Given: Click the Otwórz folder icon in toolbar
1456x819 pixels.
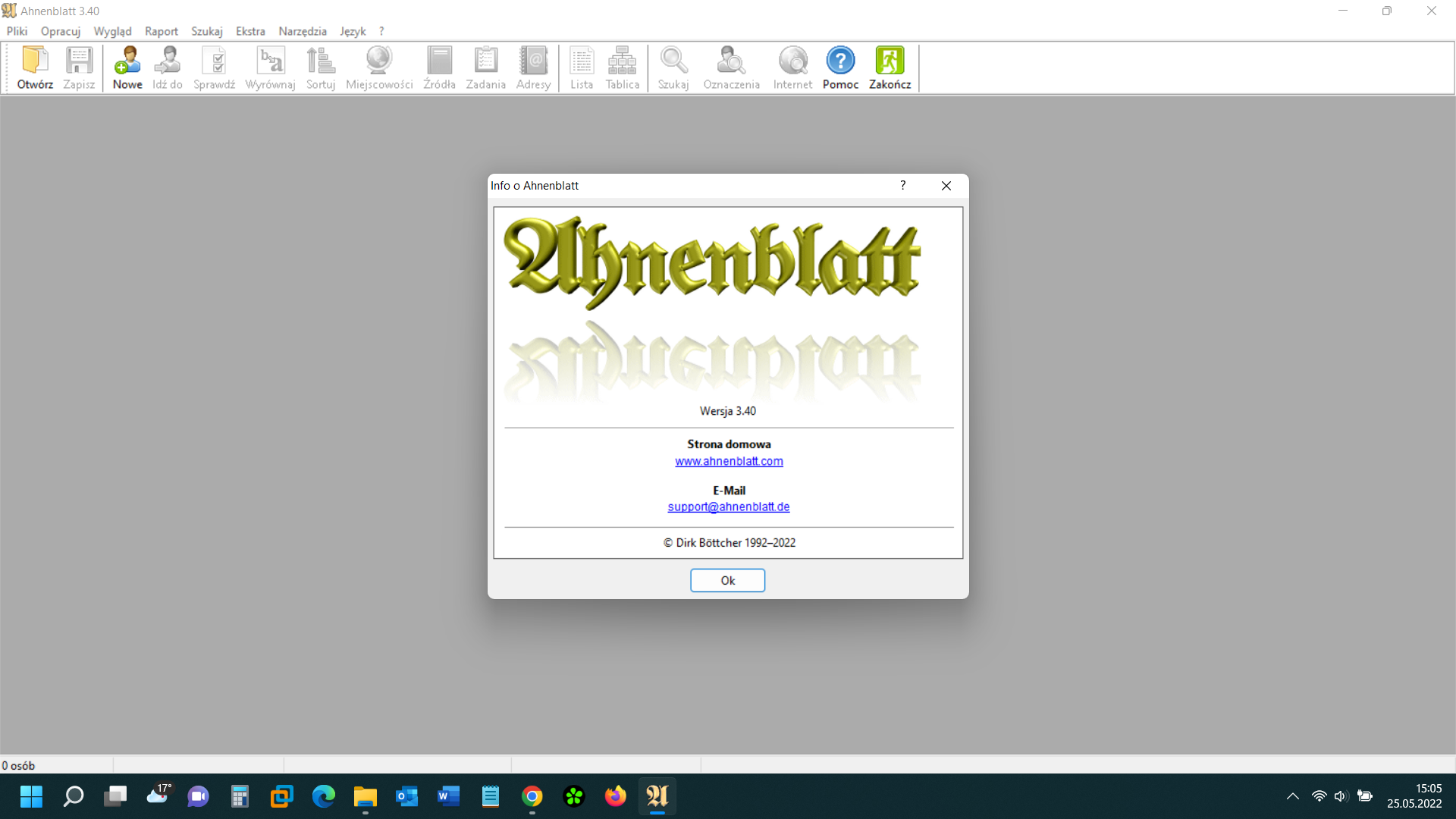Looking at the screenshot, I should [x=35, y=61].
